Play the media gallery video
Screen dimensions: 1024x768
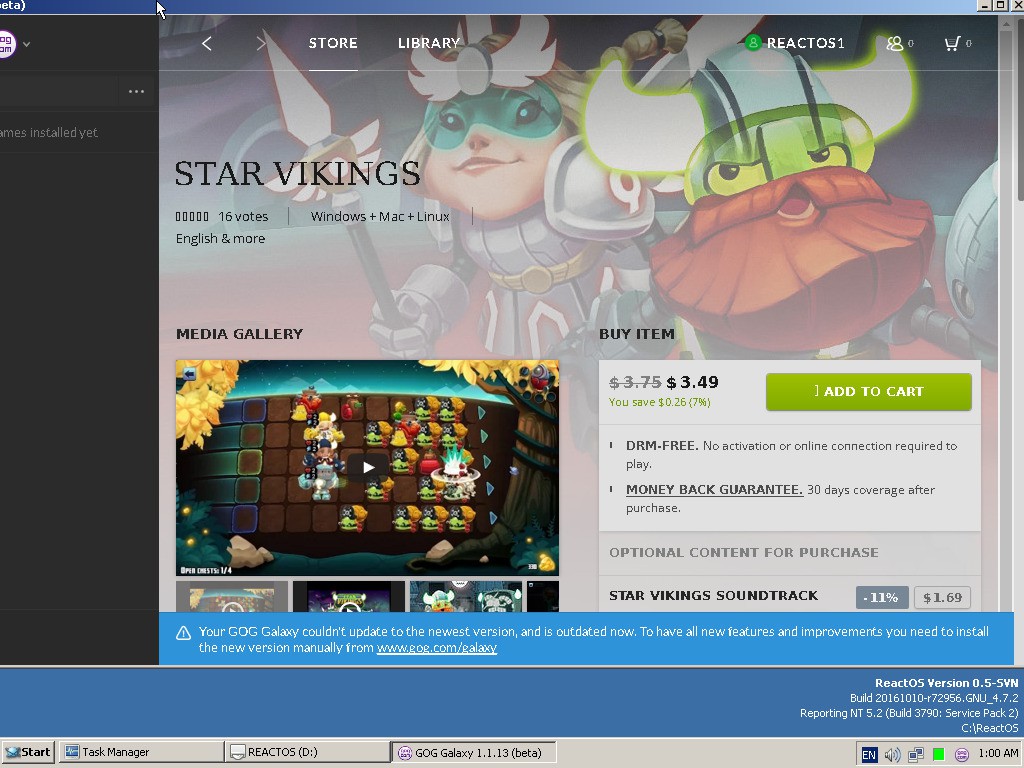click(368, 467)
